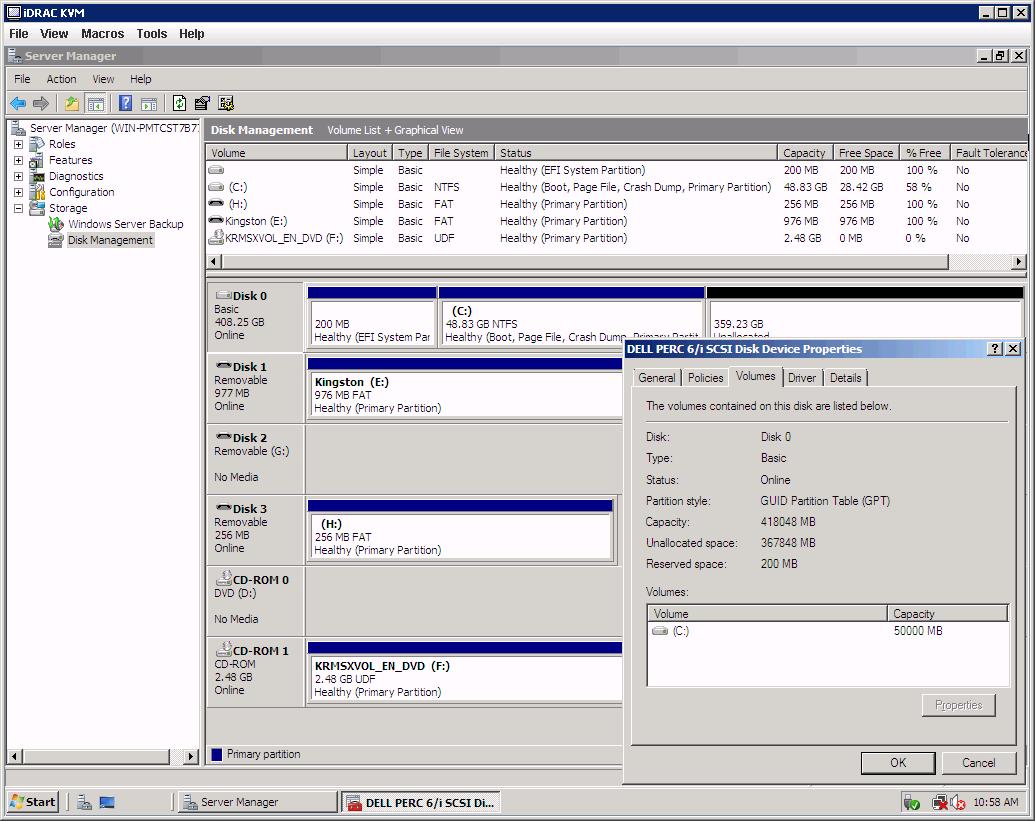Click the Roles icon in the tree
The image size is (1035, 821).
[37, 144]
